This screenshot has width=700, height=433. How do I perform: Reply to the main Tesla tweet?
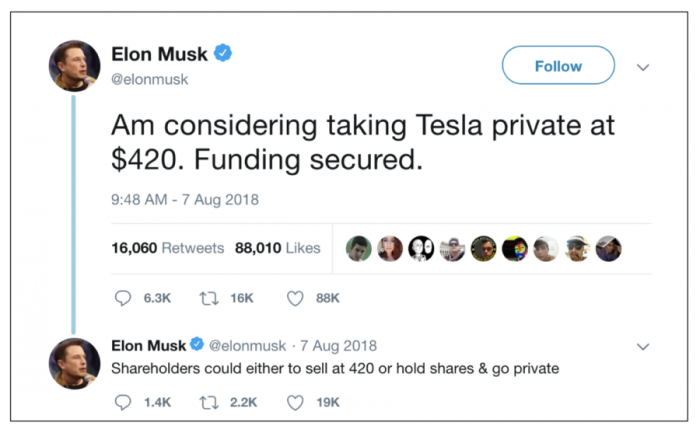123,298
